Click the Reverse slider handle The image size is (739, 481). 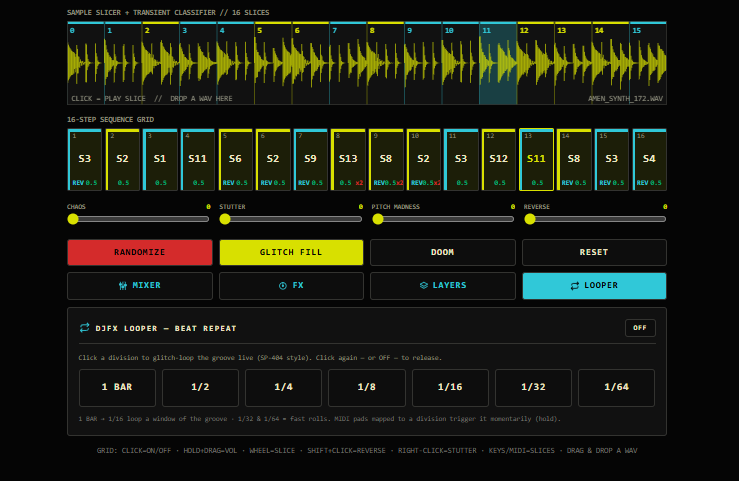point(530,219)
